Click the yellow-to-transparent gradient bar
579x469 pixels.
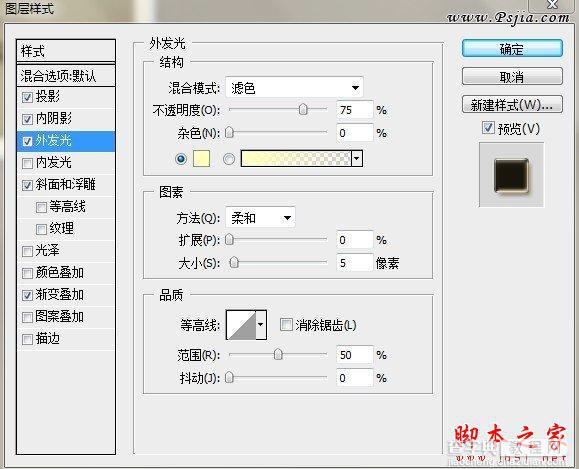pyautogui.click(x=296, y=159)
